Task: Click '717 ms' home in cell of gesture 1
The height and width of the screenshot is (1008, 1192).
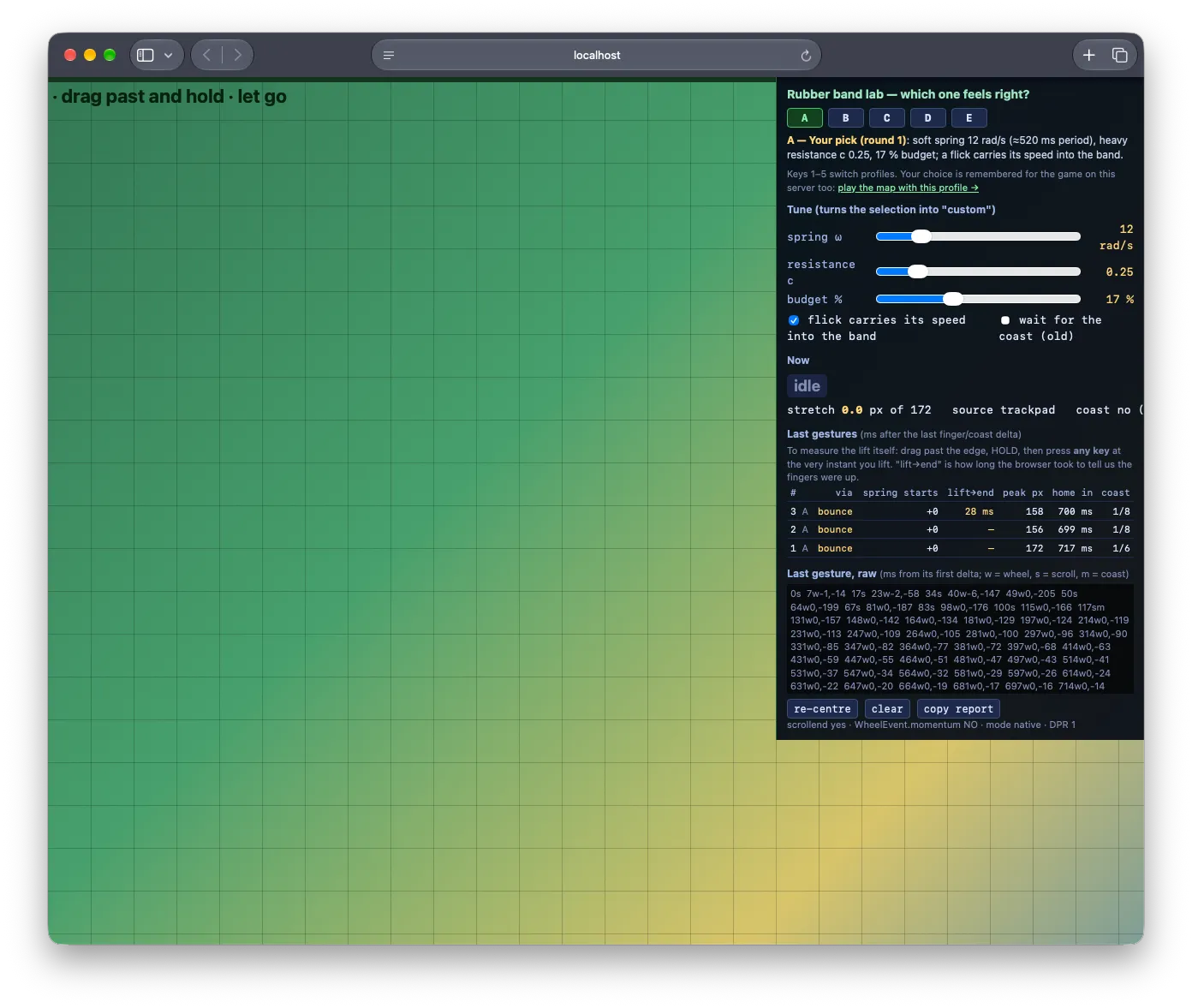Action: [x=1075, y=548]
